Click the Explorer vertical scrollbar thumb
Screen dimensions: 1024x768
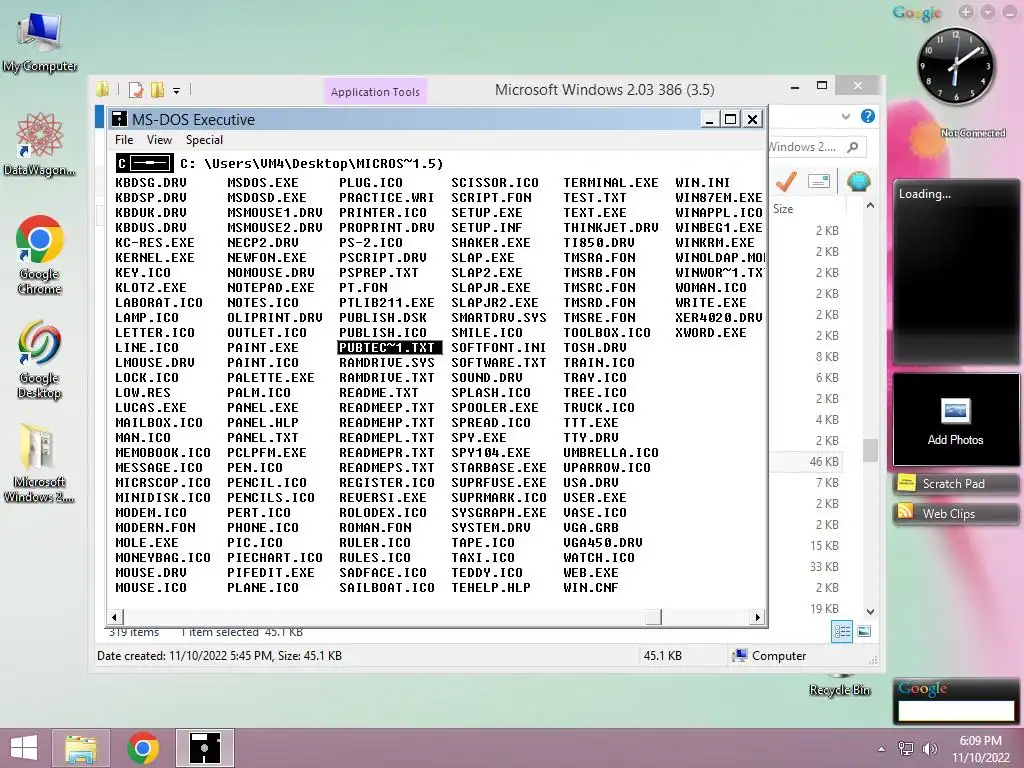(x=870, y=450)
